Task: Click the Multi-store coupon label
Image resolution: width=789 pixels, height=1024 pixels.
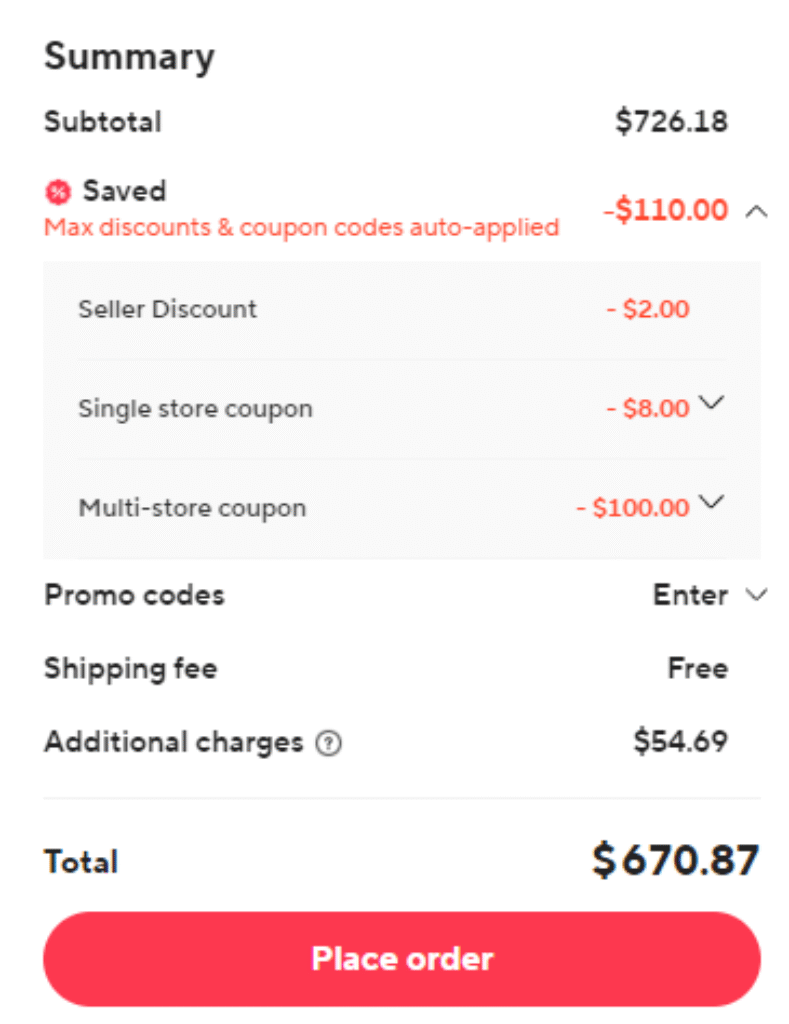Action: 192,508
